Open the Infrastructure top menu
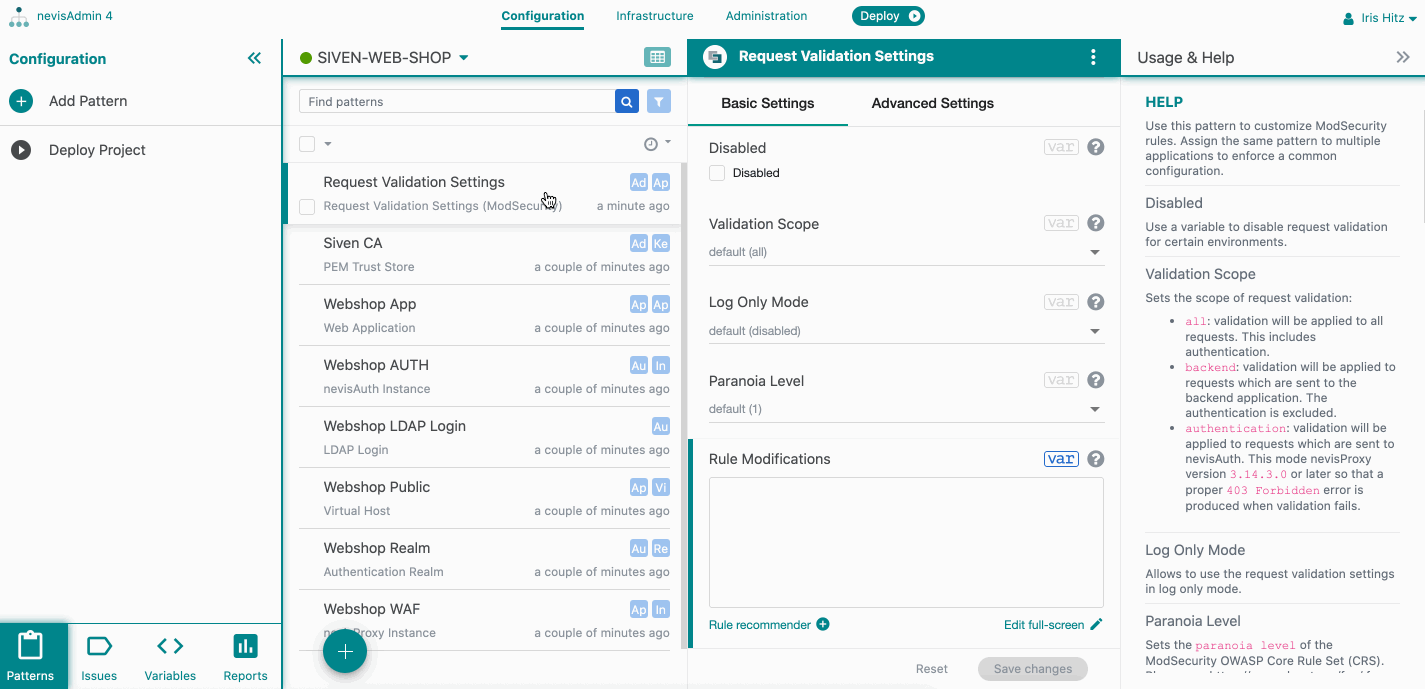This screenshot has height=689, width=1425. (x=655, y=16)
